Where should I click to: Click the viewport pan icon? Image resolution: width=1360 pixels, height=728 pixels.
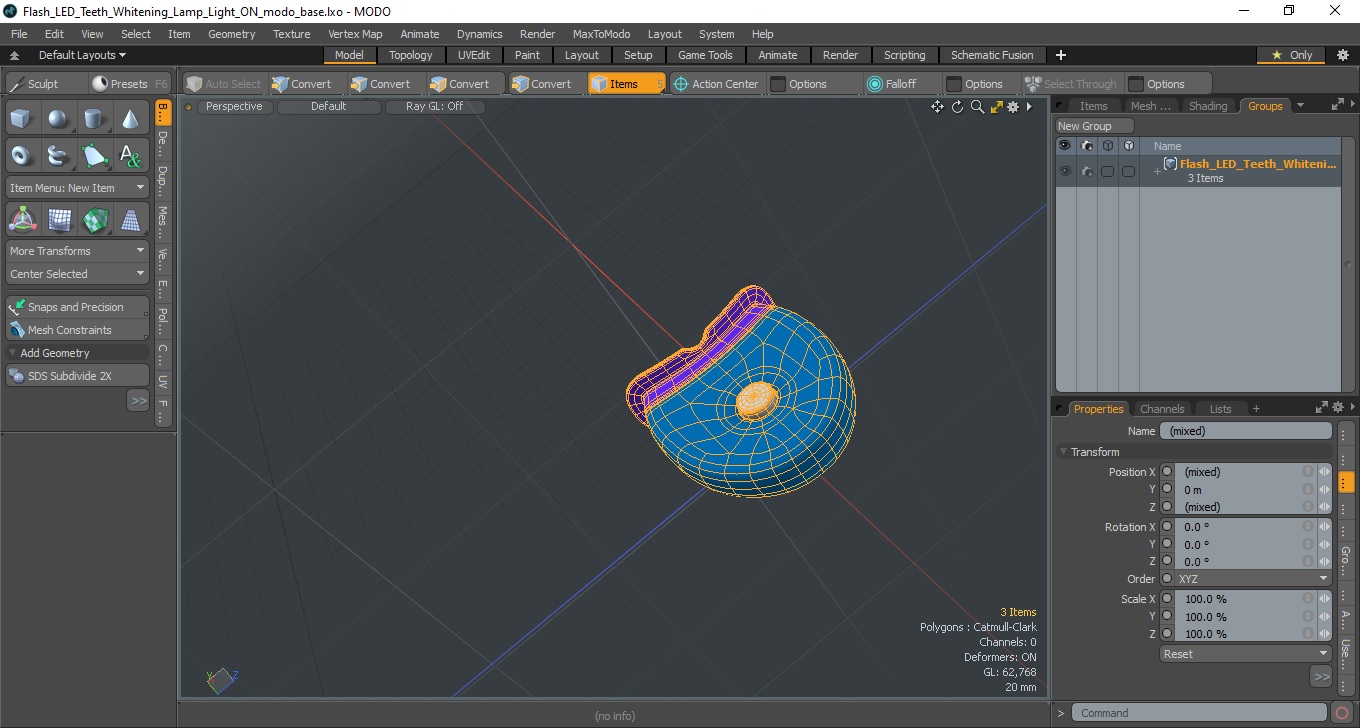937,107
